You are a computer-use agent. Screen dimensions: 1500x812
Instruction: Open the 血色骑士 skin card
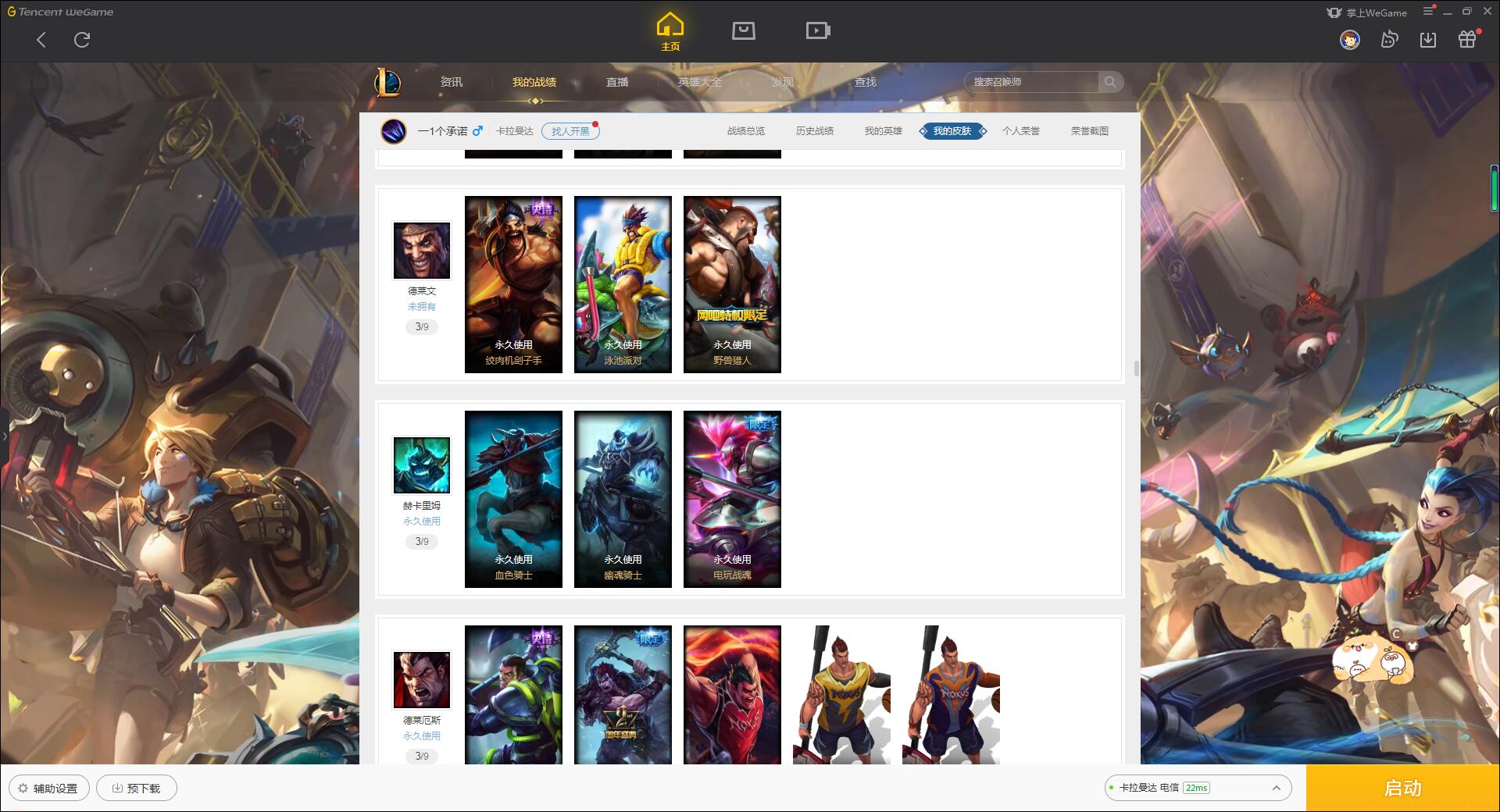[513, 499]
